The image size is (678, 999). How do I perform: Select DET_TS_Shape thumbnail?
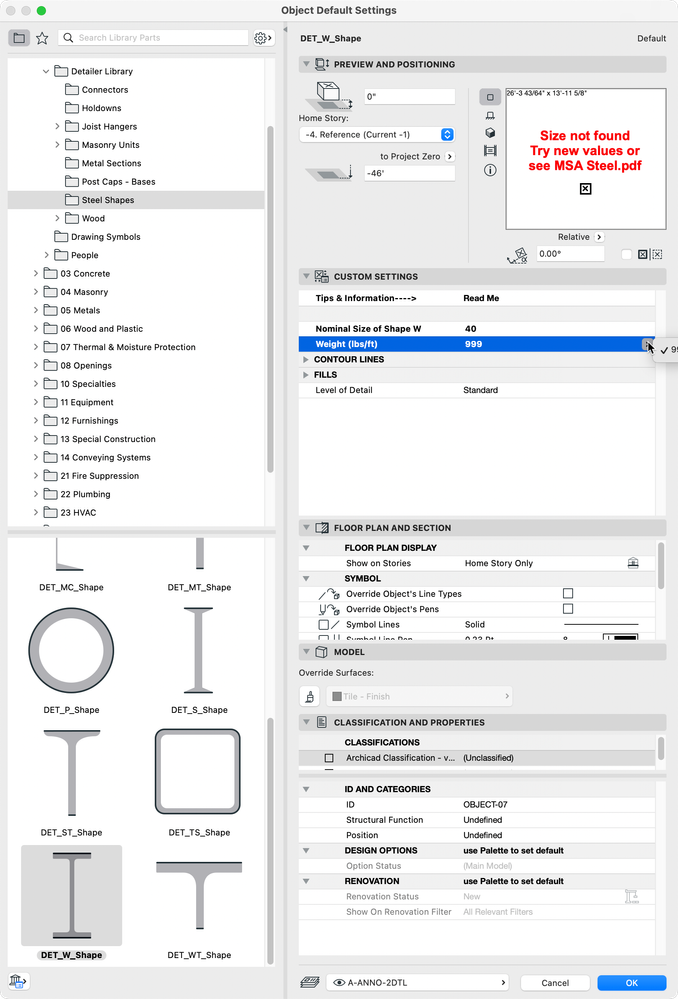[198, 772]
